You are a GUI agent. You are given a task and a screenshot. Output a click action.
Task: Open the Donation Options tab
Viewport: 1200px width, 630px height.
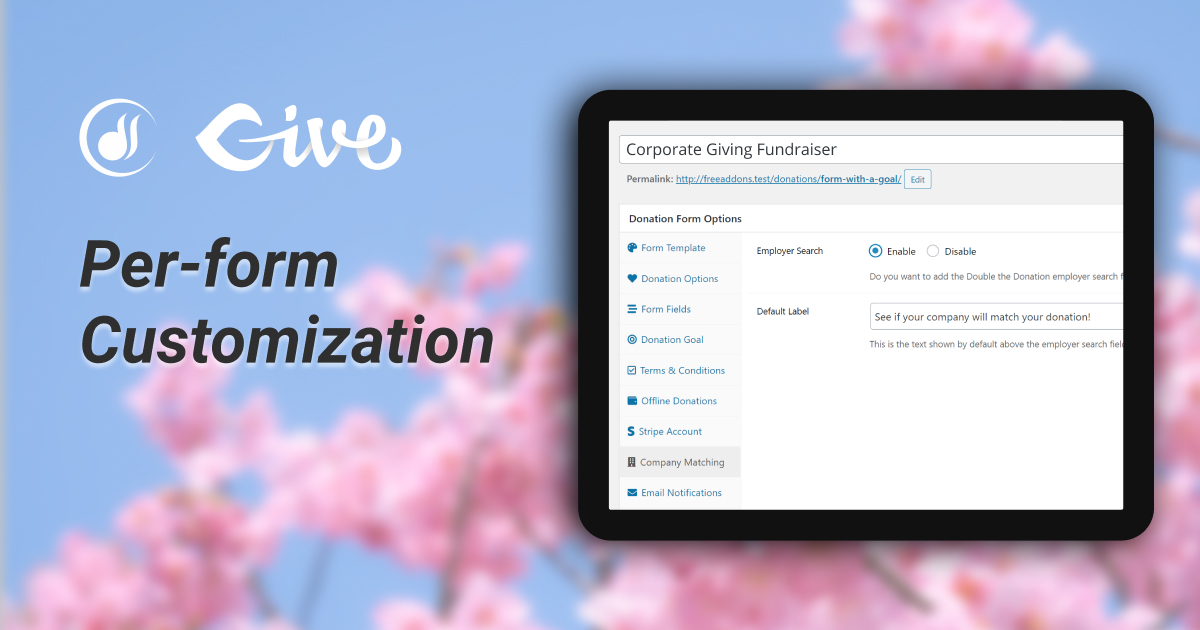point(681,279)
